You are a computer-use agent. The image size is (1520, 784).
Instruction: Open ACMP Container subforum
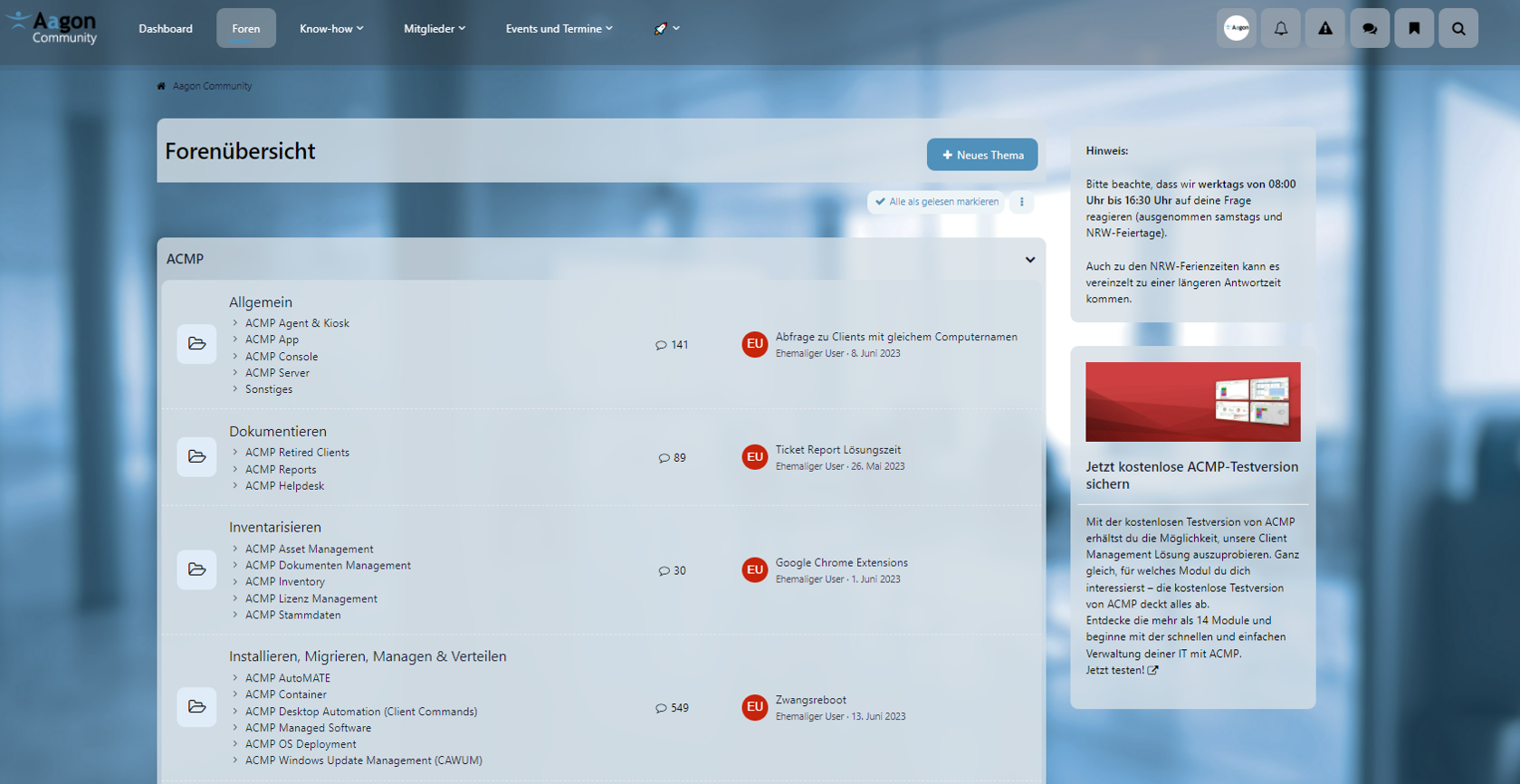pos(286,694)
